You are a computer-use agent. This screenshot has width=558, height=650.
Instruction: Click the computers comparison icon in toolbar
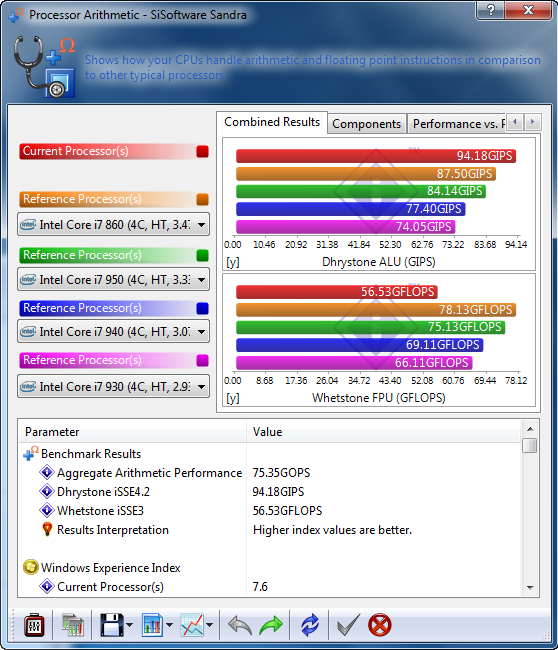coord(73,625)
